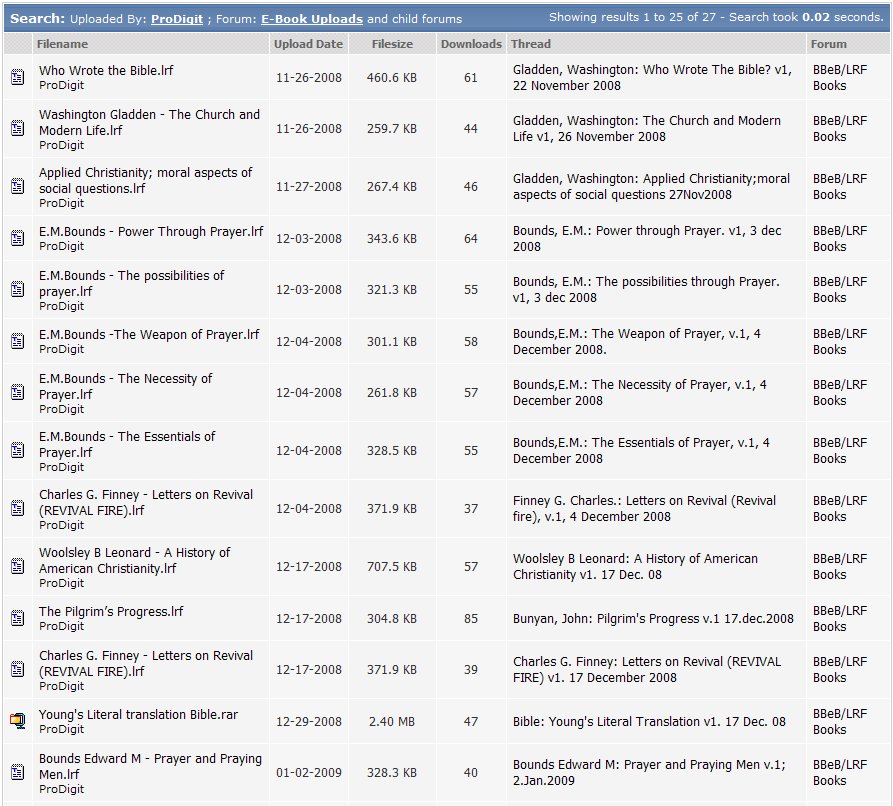Click the file icon for 12-04-2008 Letters on Revival
The width and height of the screenshot is (893, 806).
click(18, 508)
